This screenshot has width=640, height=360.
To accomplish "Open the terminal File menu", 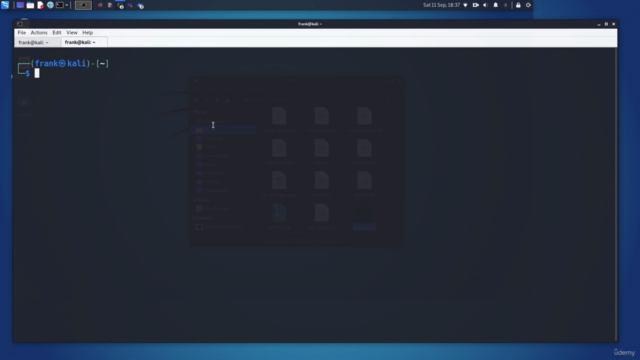I will click(22, 33).
